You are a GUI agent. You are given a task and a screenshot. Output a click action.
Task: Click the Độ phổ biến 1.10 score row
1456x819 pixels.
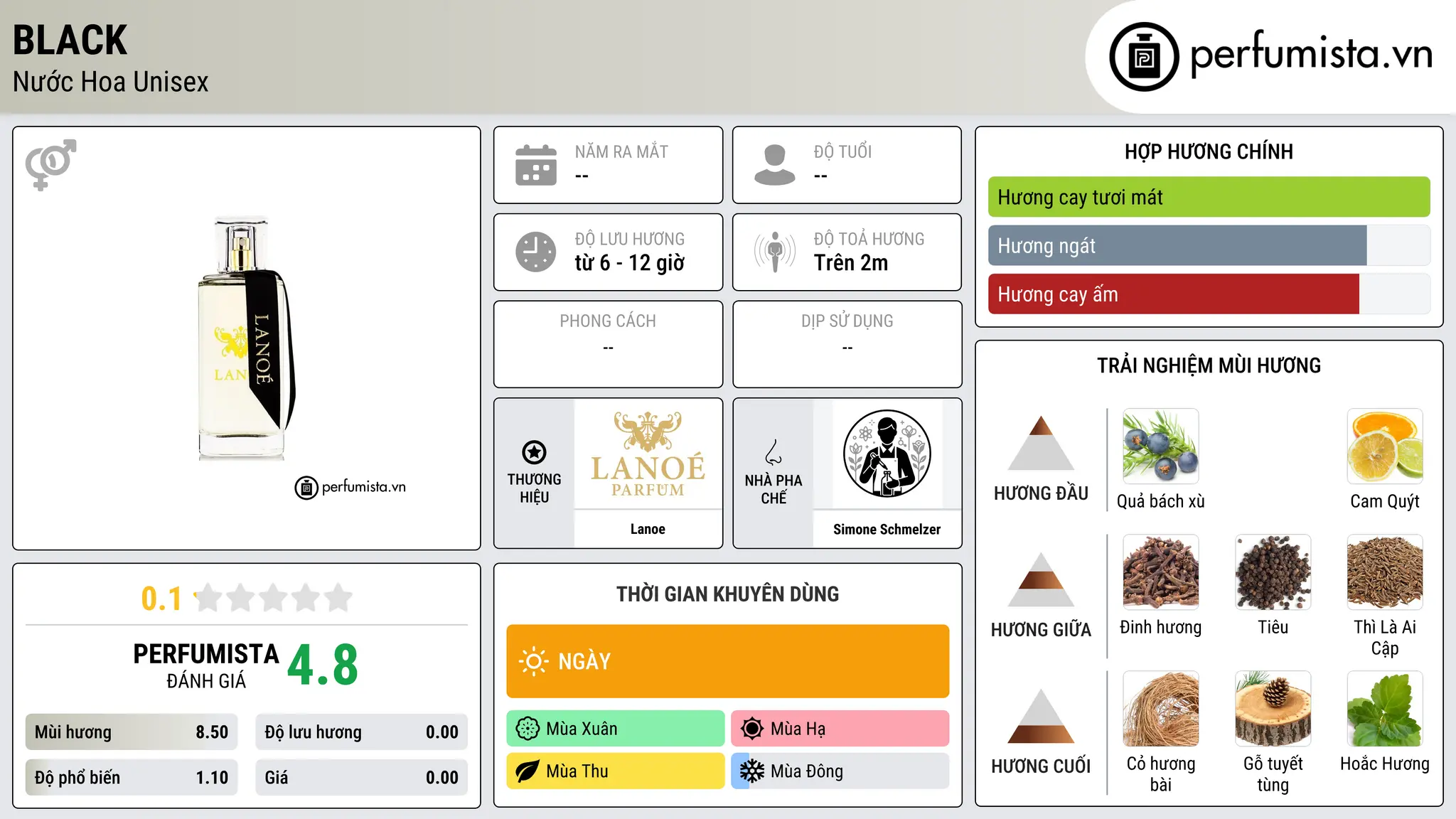(x=132, y=778)
